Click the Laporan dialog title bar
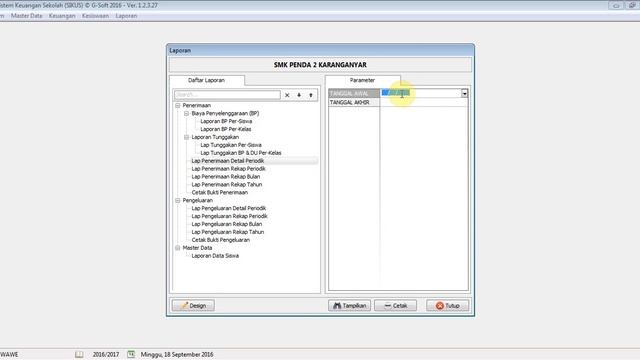 (320, 51)
